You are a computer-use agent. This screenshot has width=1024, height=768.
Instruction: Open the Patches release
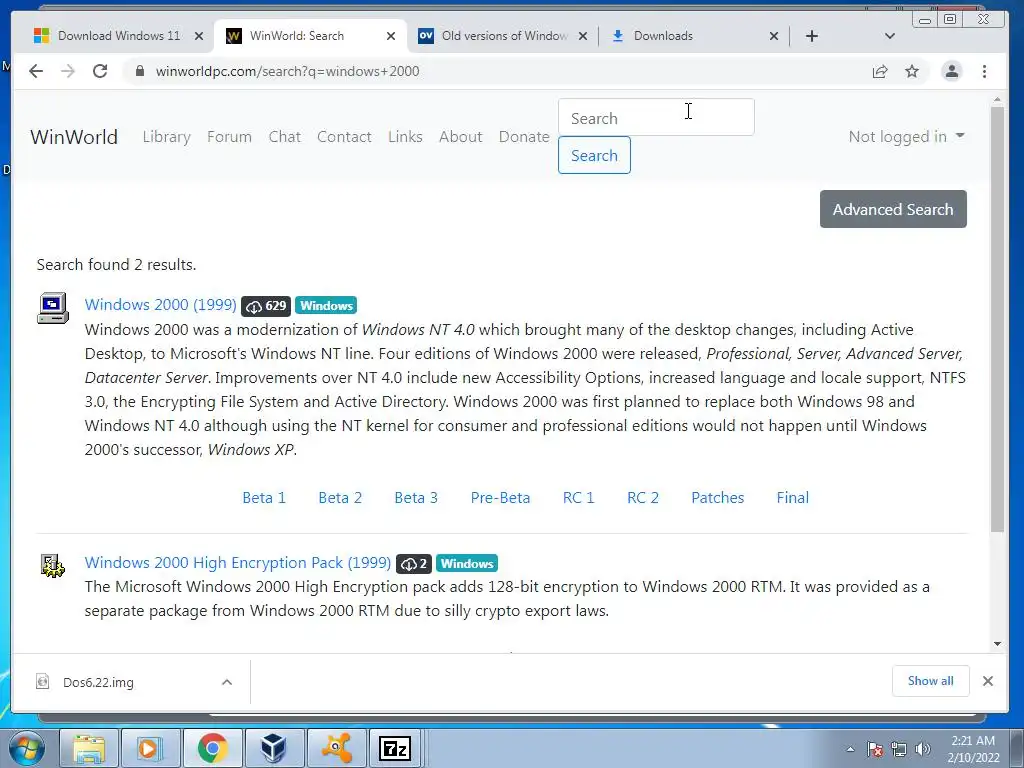[x=718, y=498]
